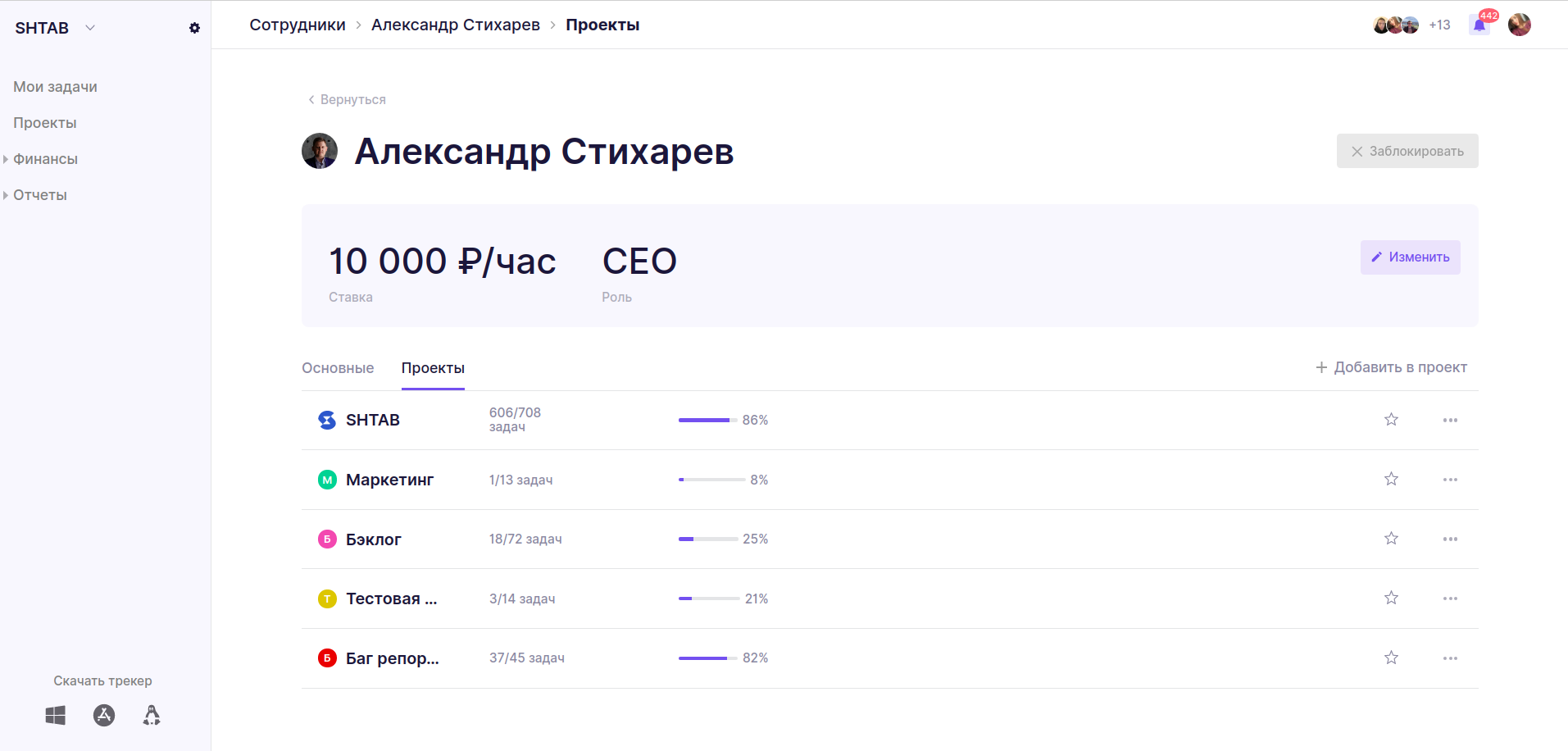Click the current user profile avatar

(x=1519, y=25)
